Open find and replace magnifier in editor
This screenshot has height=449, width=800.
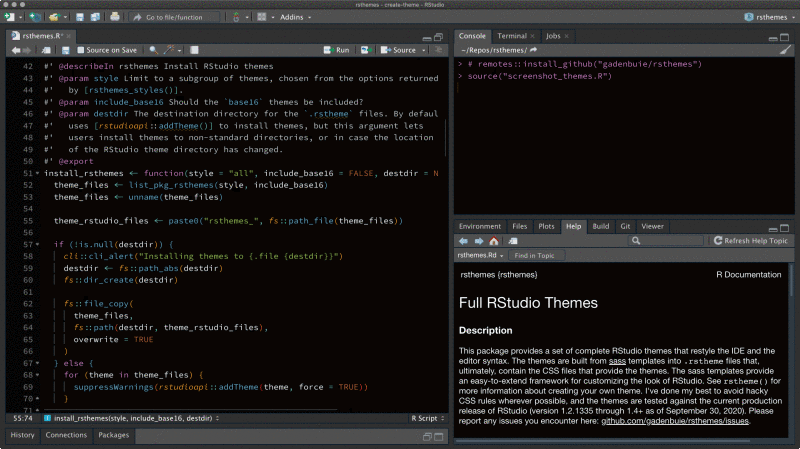click(153, 50)
